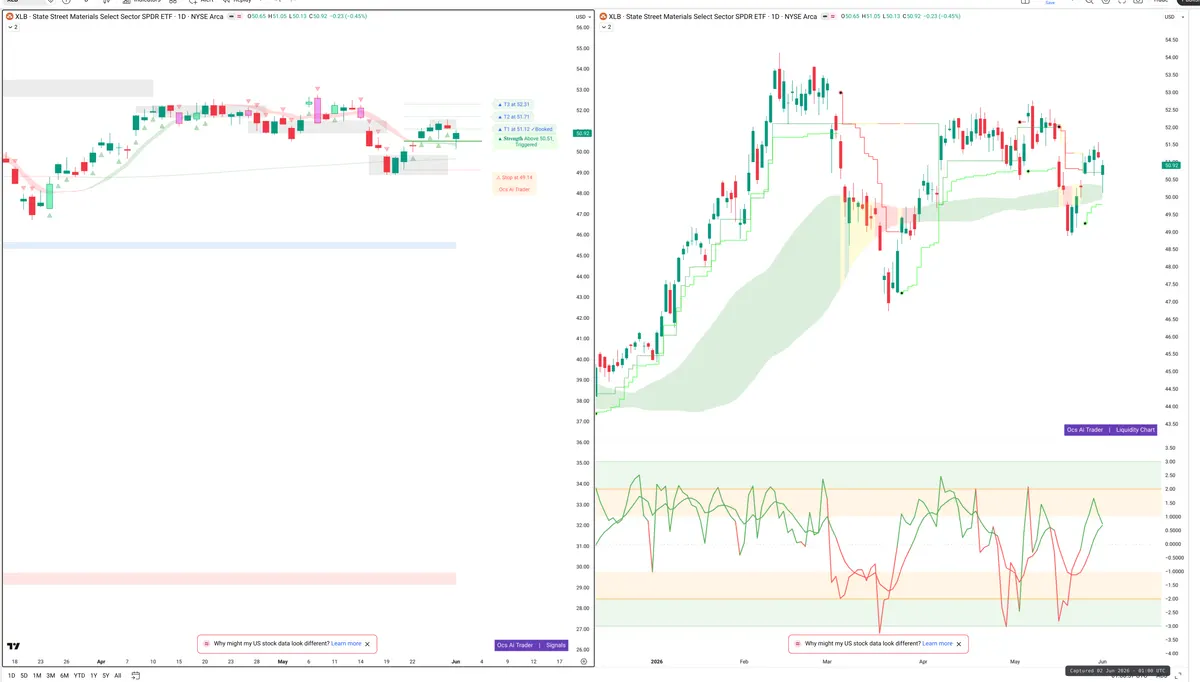Click Ocs Ai Trader Liquidity Chart badge
The image size is (1200, 682).
[1110, 430]
